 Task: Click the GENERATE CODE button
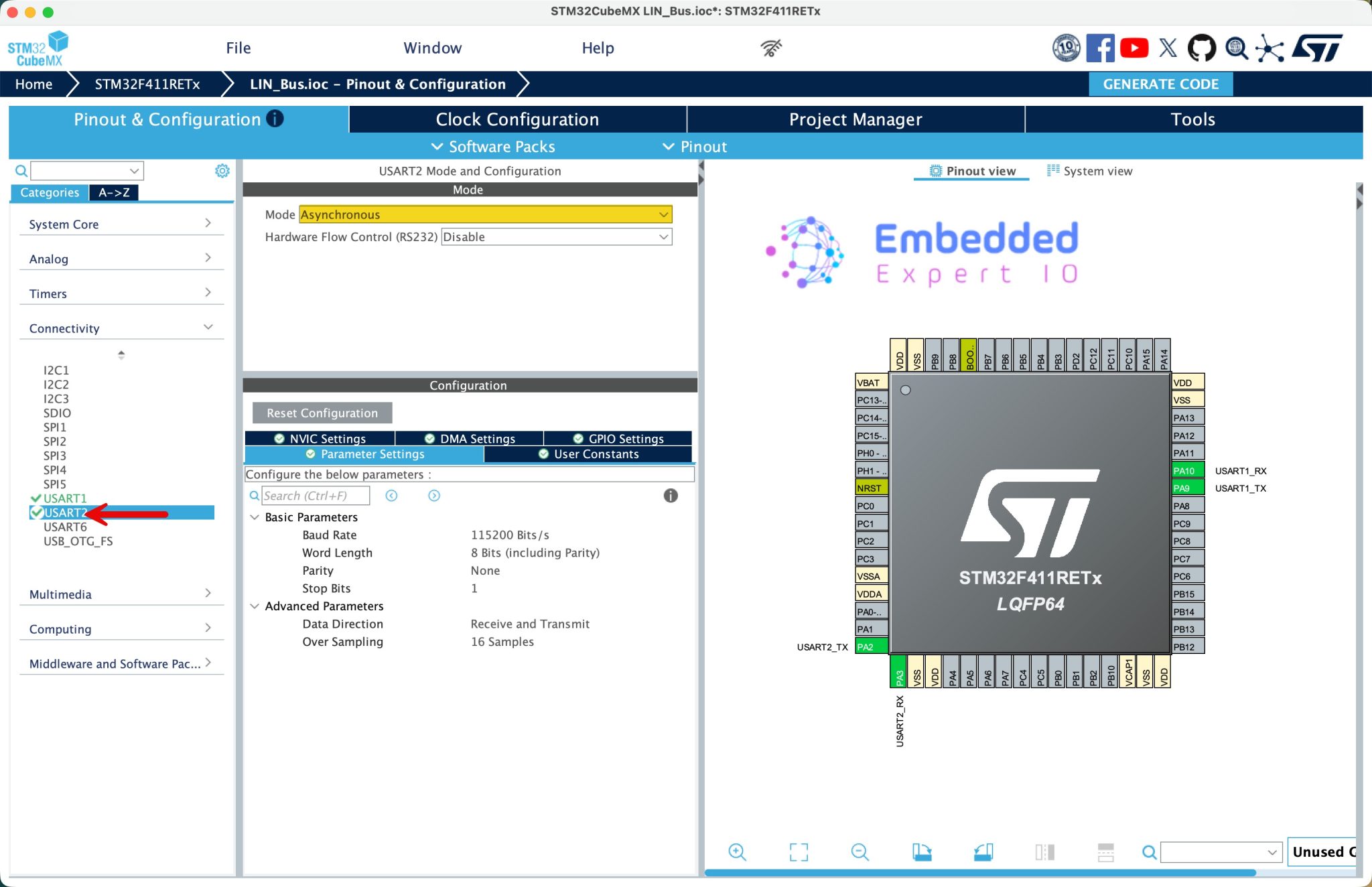point(1160,84)
